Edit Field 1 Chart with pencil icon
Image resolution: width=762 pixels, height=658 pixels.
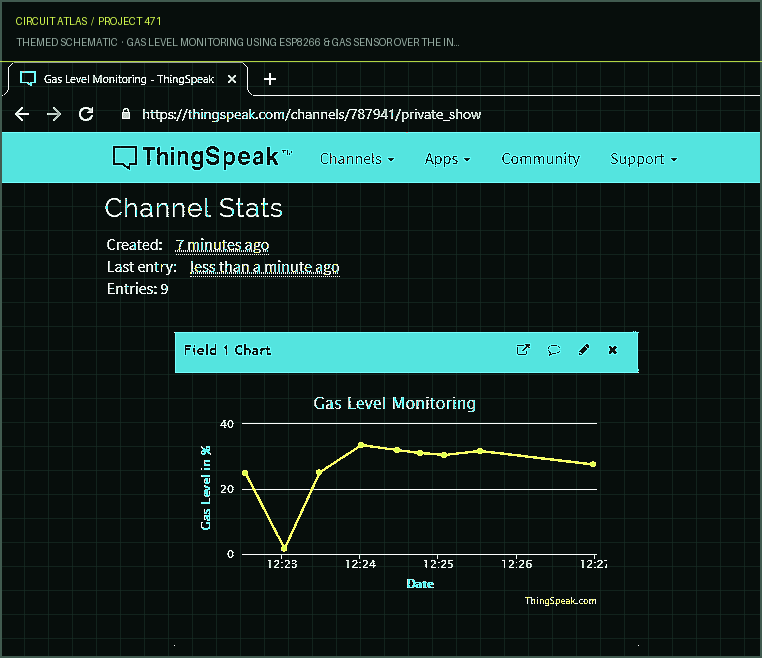pos(584,350)
